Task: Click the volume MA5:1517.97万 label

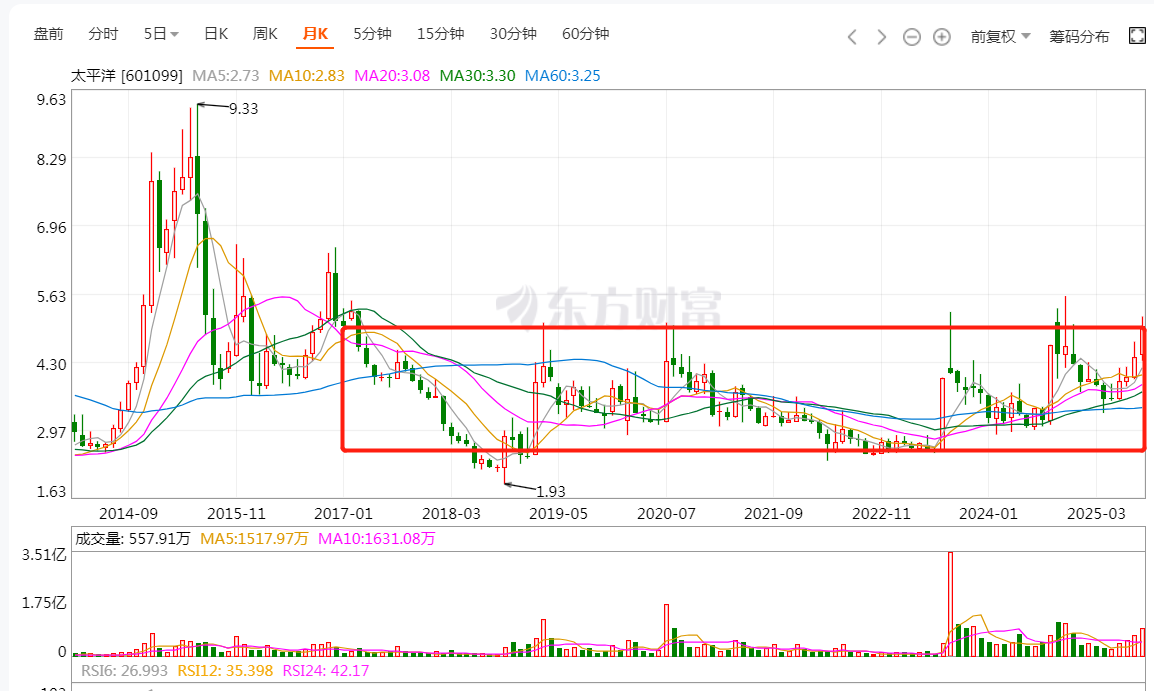Action: (254, 539)
